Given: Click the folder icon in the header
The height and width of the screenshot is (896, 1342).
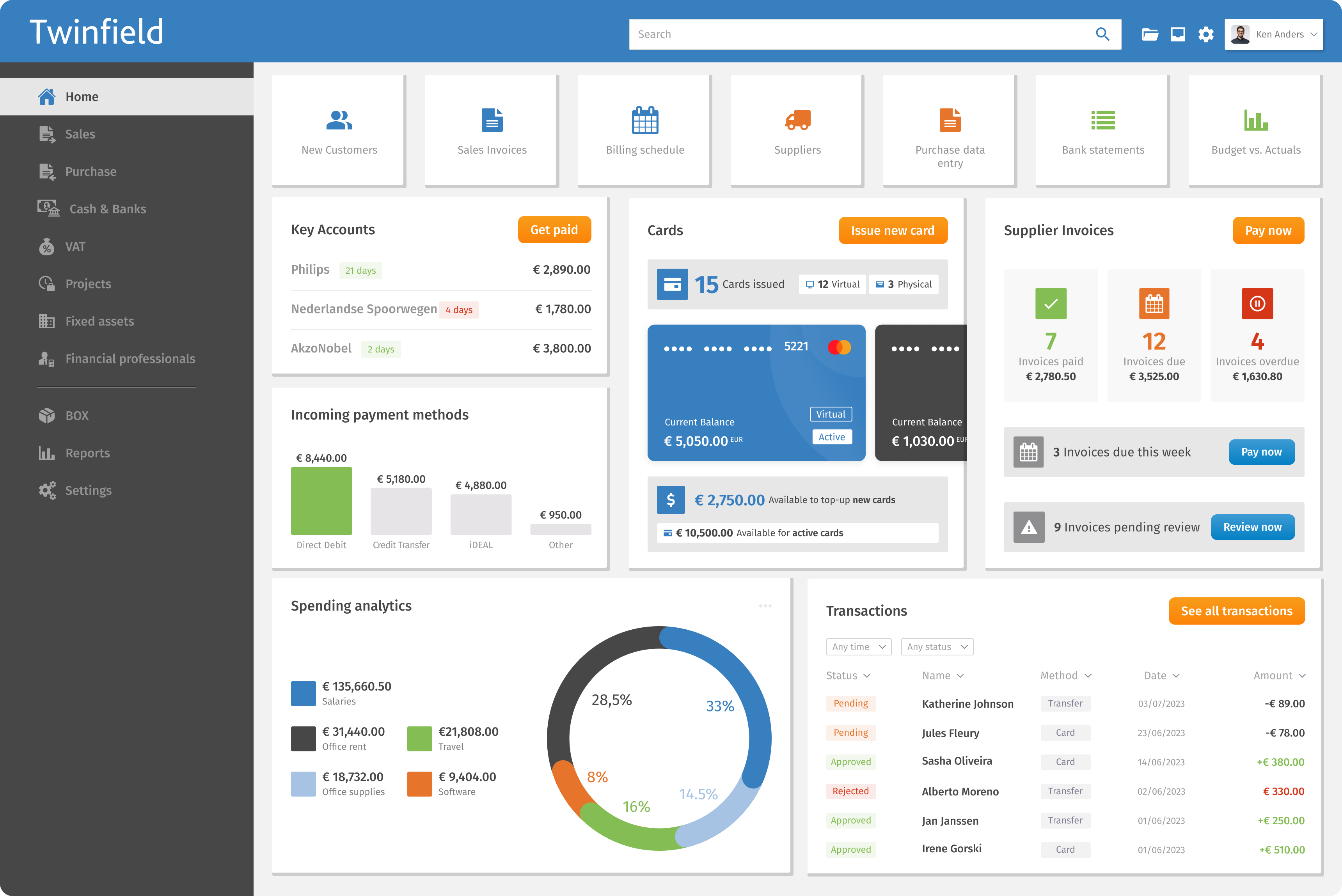Looking at the screenshot, I should click(1150, 34).
